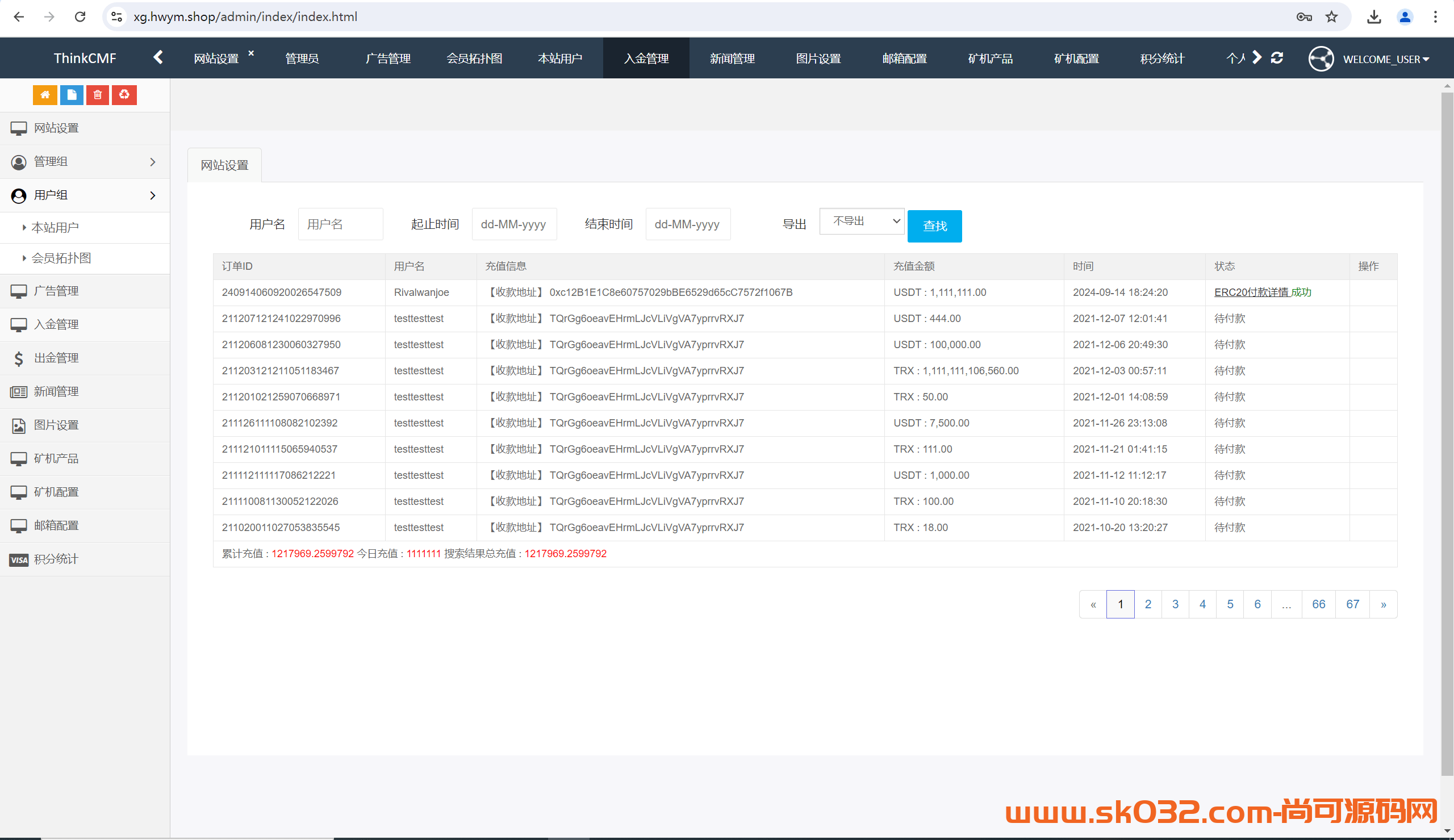The image size is (1454, 840).
Task: Click the monitor icon beside sidebar 网站设置
Action: point(18,128)
